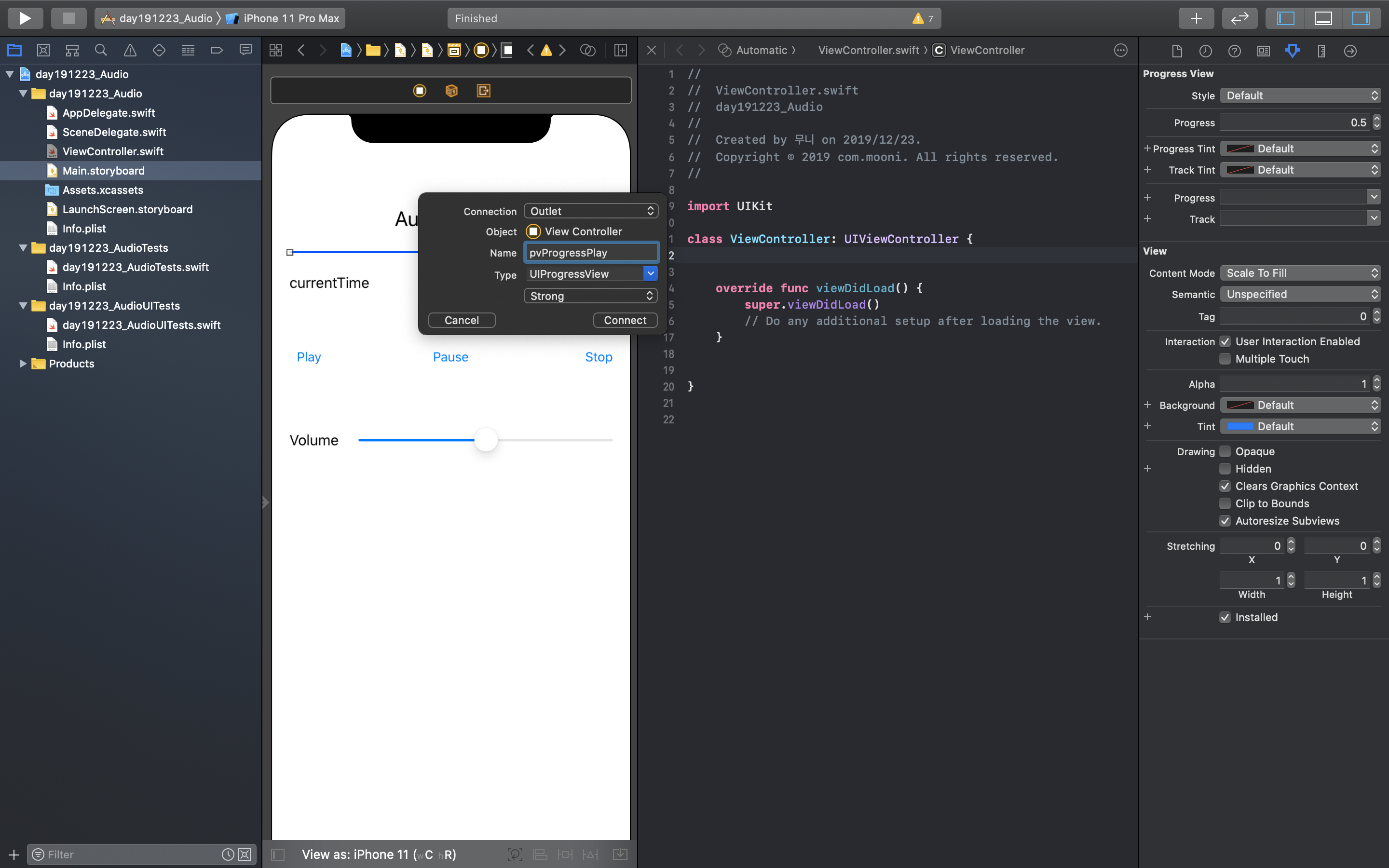
Task: Click Cancel in the connection popup
Action: [462, 320]
